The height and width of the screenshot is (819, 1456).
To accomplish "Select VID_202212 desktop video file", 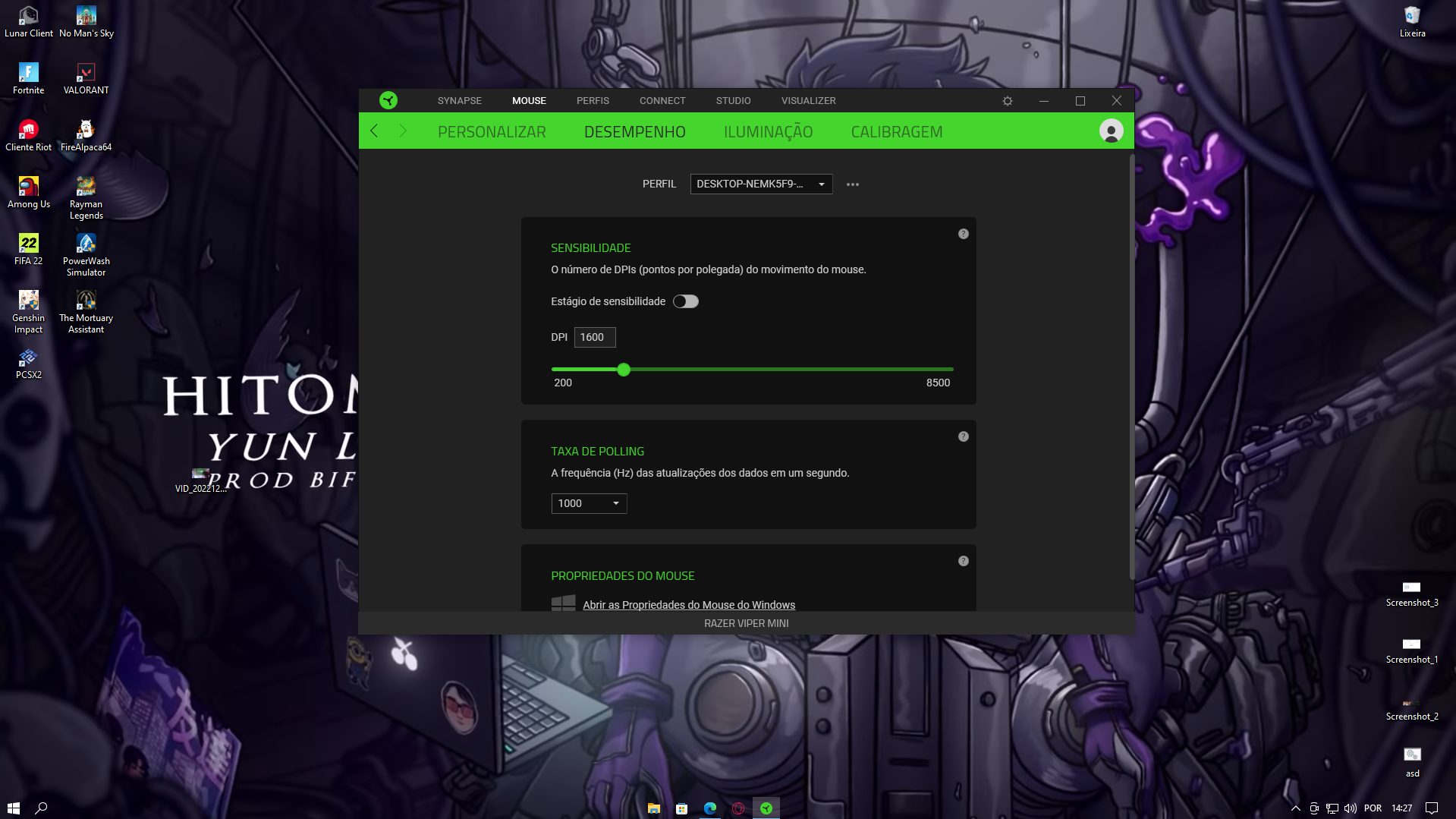I will (200, 481).
